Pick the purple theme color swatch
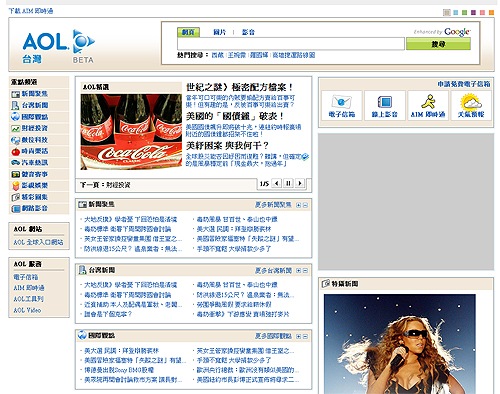 pos(473,13)
